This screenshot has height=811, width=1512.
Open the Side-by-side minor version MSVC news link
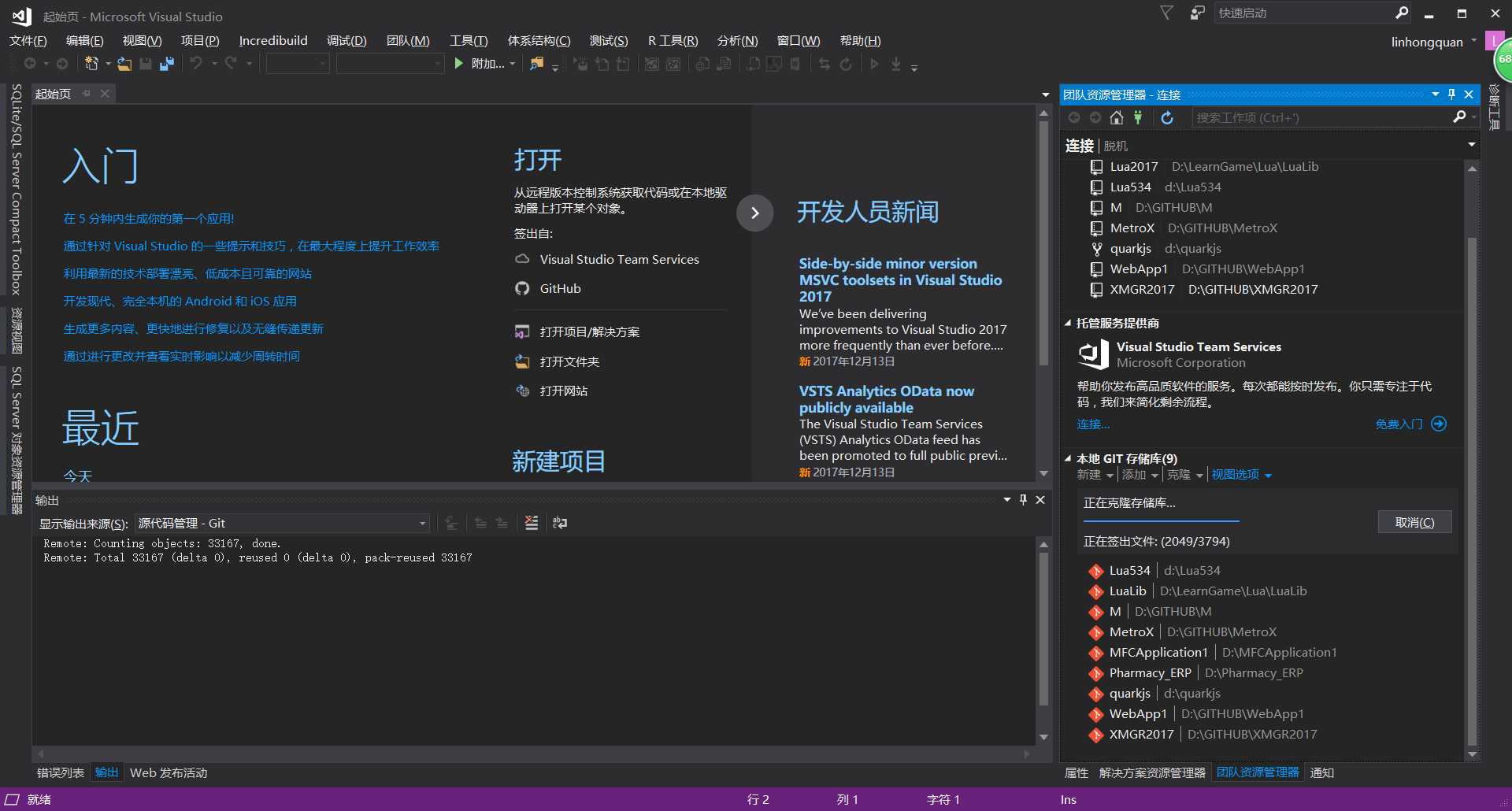click(x=900, y=280)
